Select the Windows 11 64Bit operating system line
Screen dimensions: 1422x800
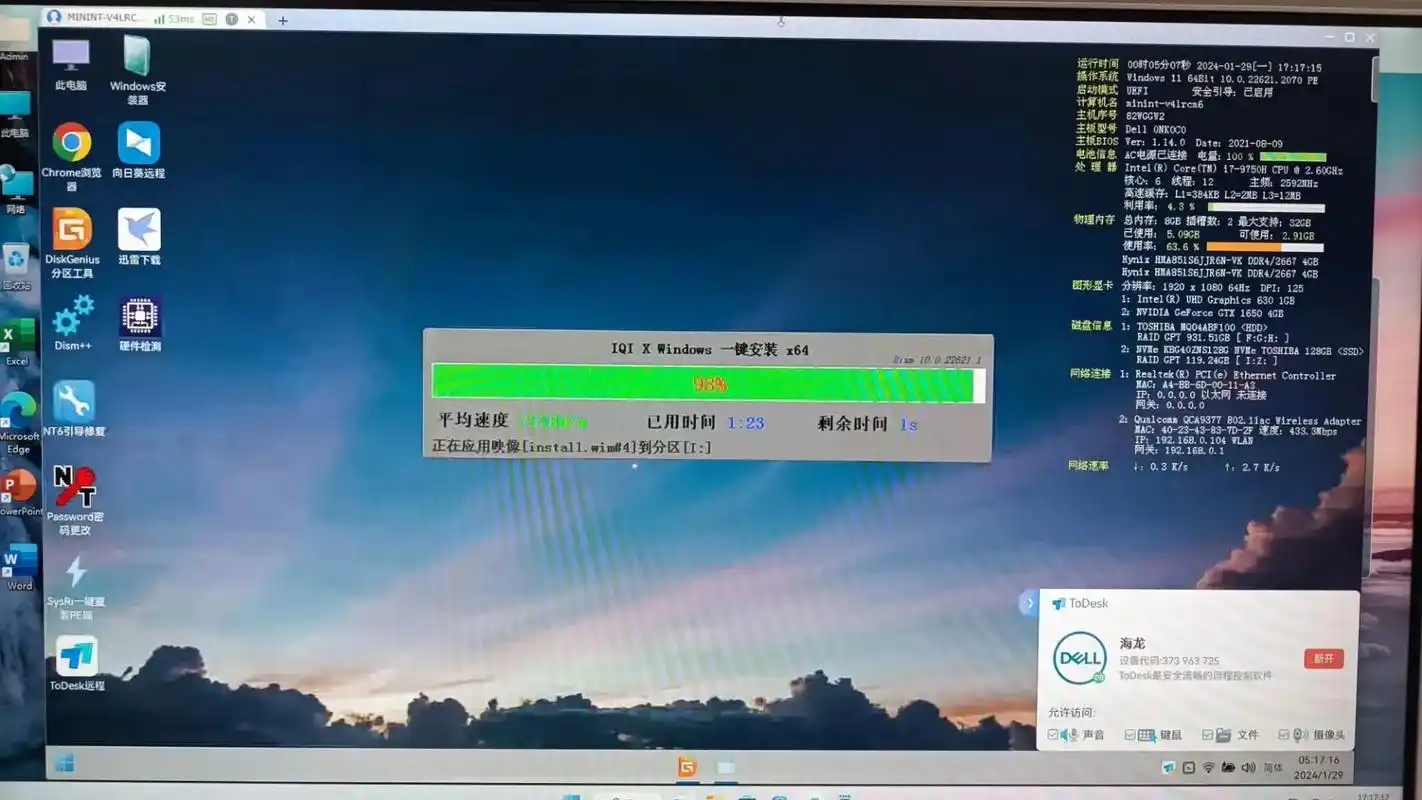coord(1221,79)
